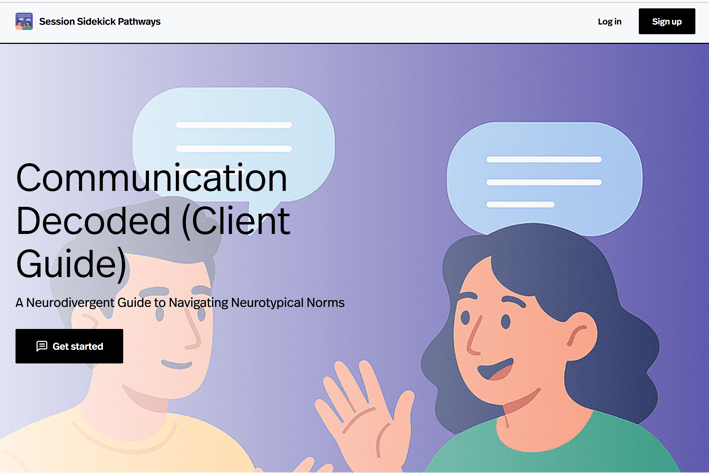
Task: Click the Get started button
Action: pos(69,346)
